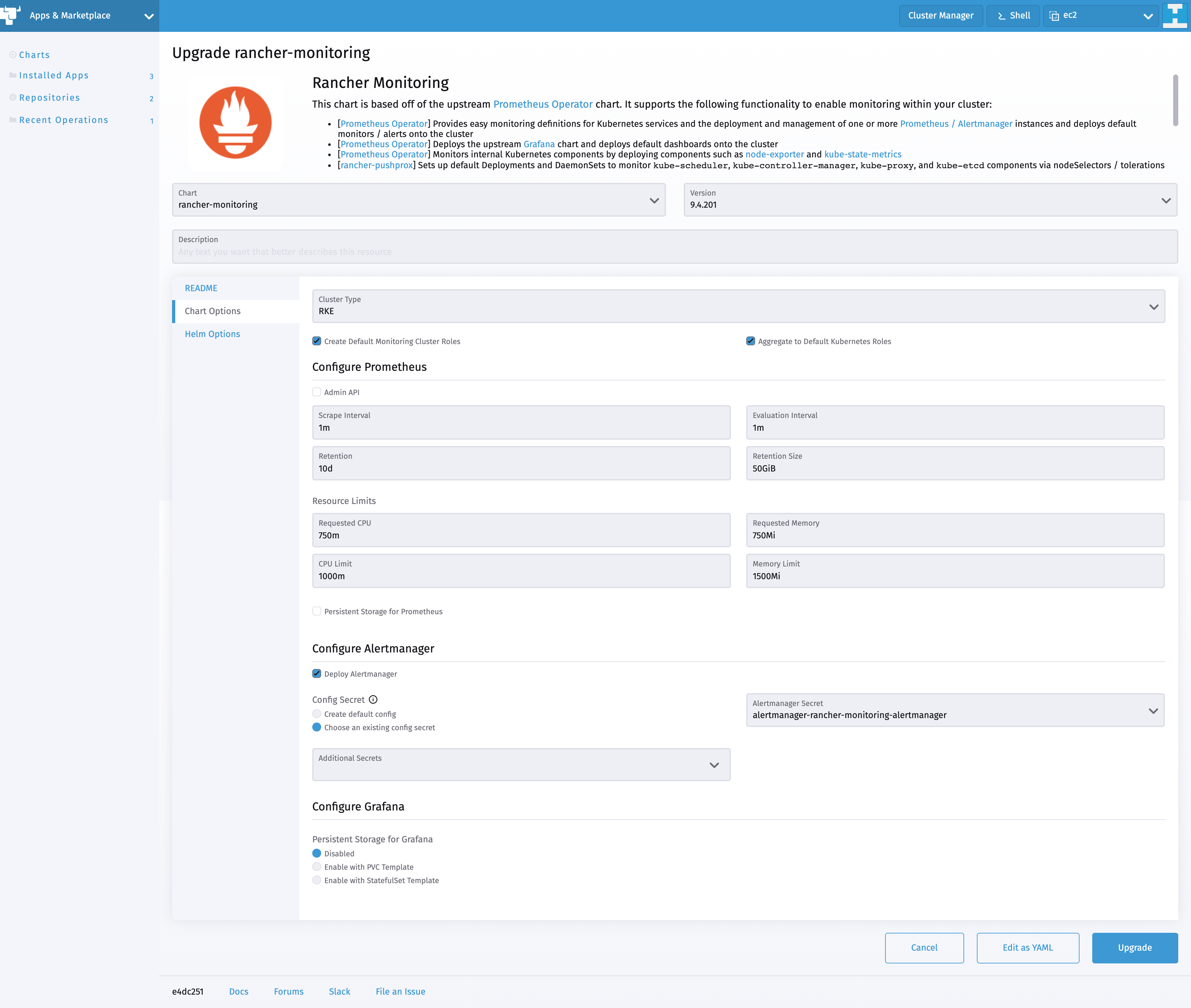Click the Config Secret info icon

(373, 699)
